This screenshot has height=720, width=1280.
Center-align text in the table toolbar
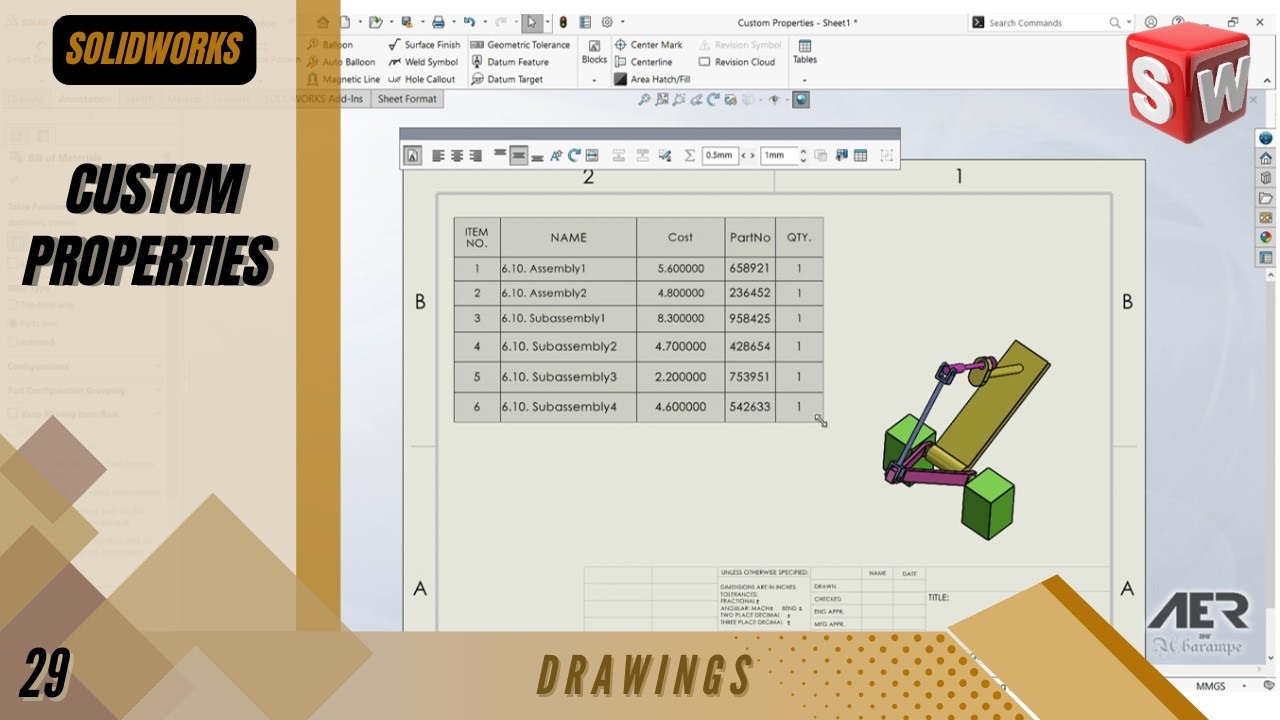click(457, 155)
